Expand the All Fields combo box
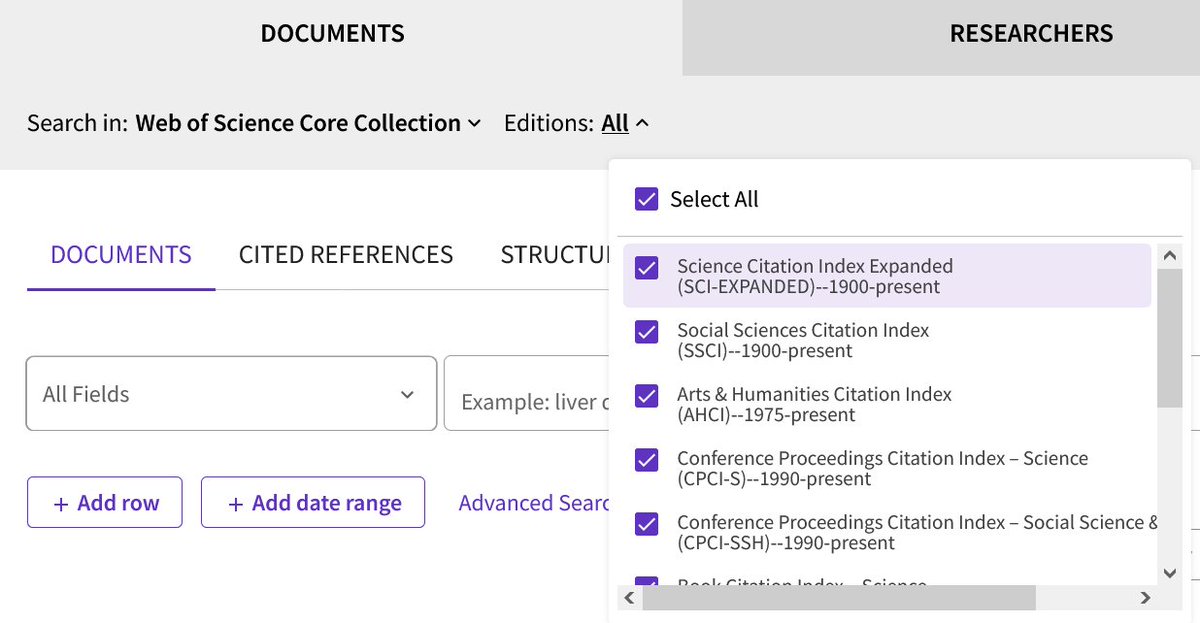This screenshot has height=623, width=1200. pyautogui.click(x=231, y=394)
